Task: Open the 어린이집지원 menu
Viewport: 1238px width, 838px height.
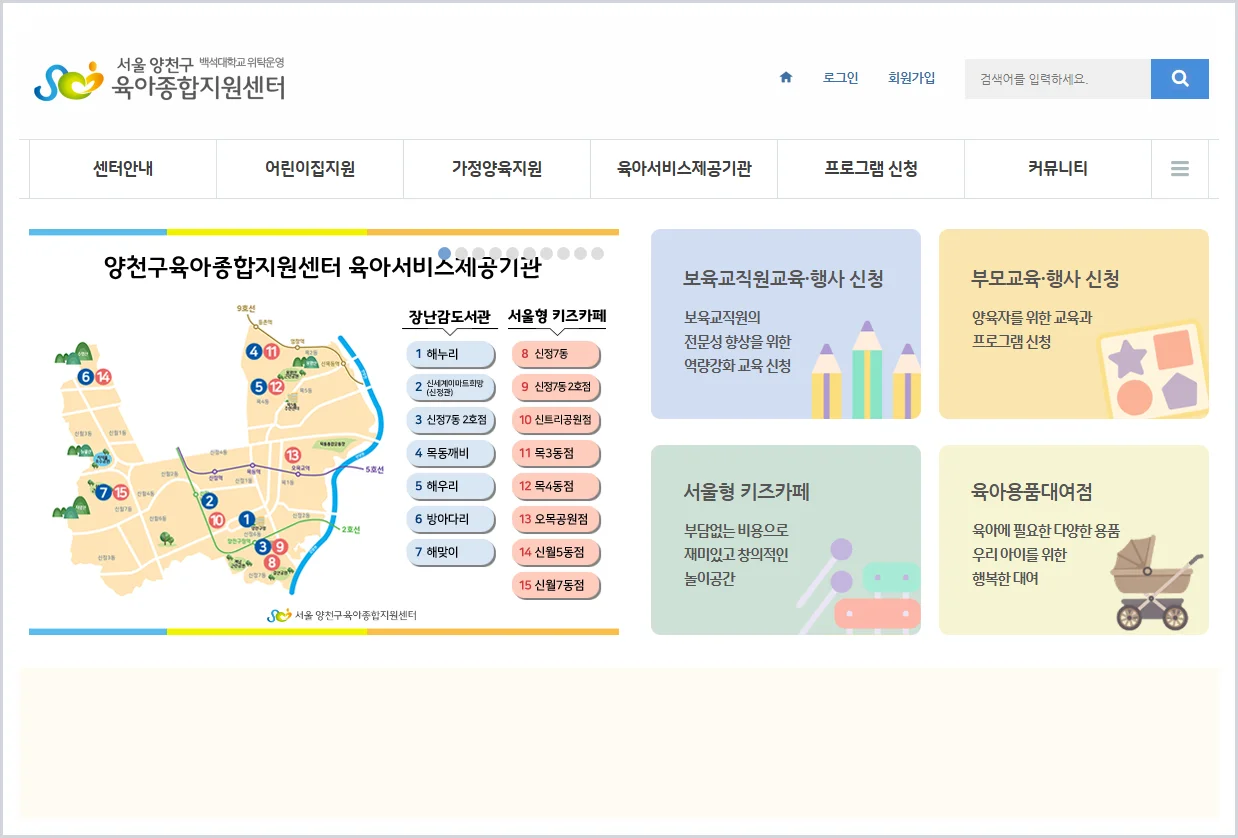Action: click(310, 169)
